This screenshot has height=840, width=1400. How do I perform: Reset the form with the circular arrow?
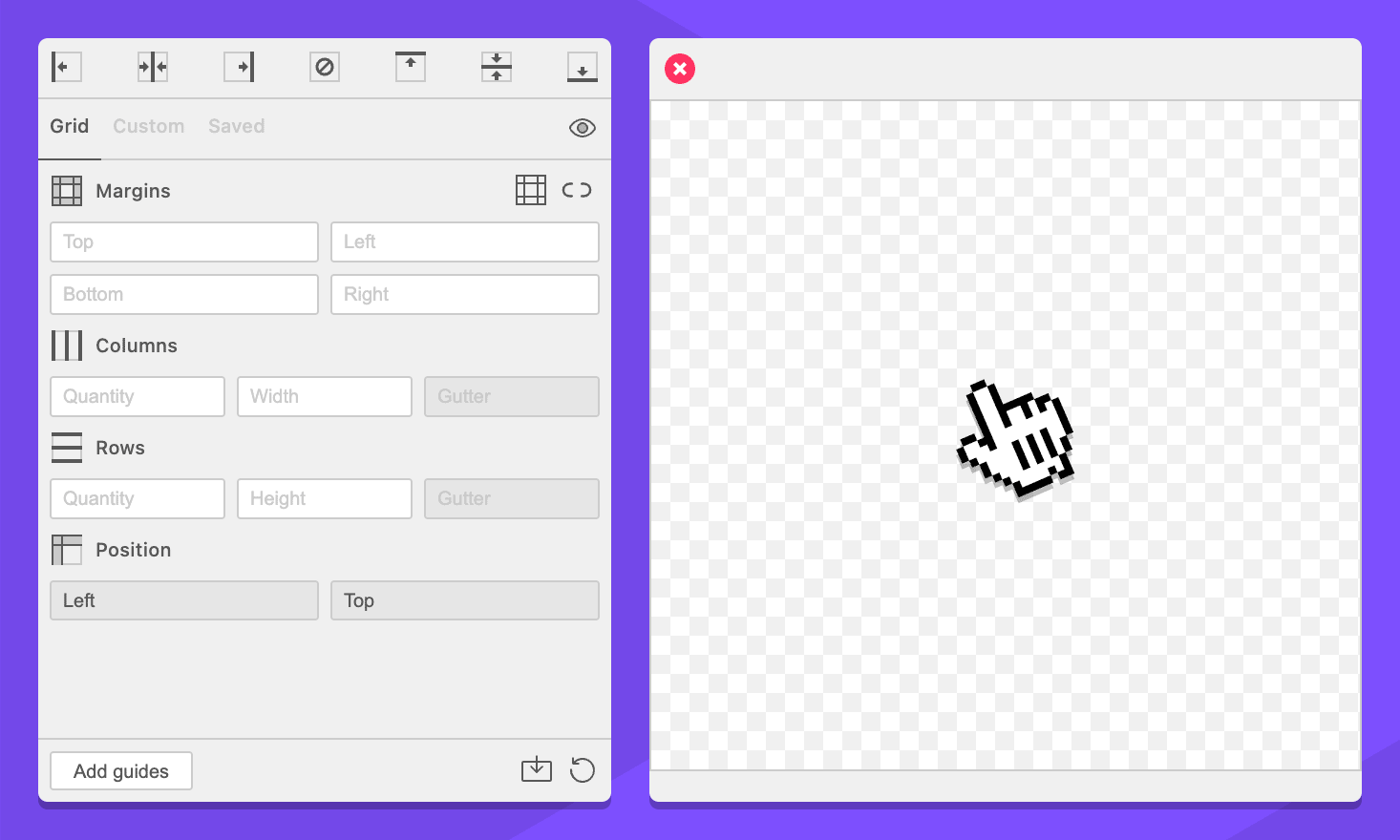coord(583,769)
